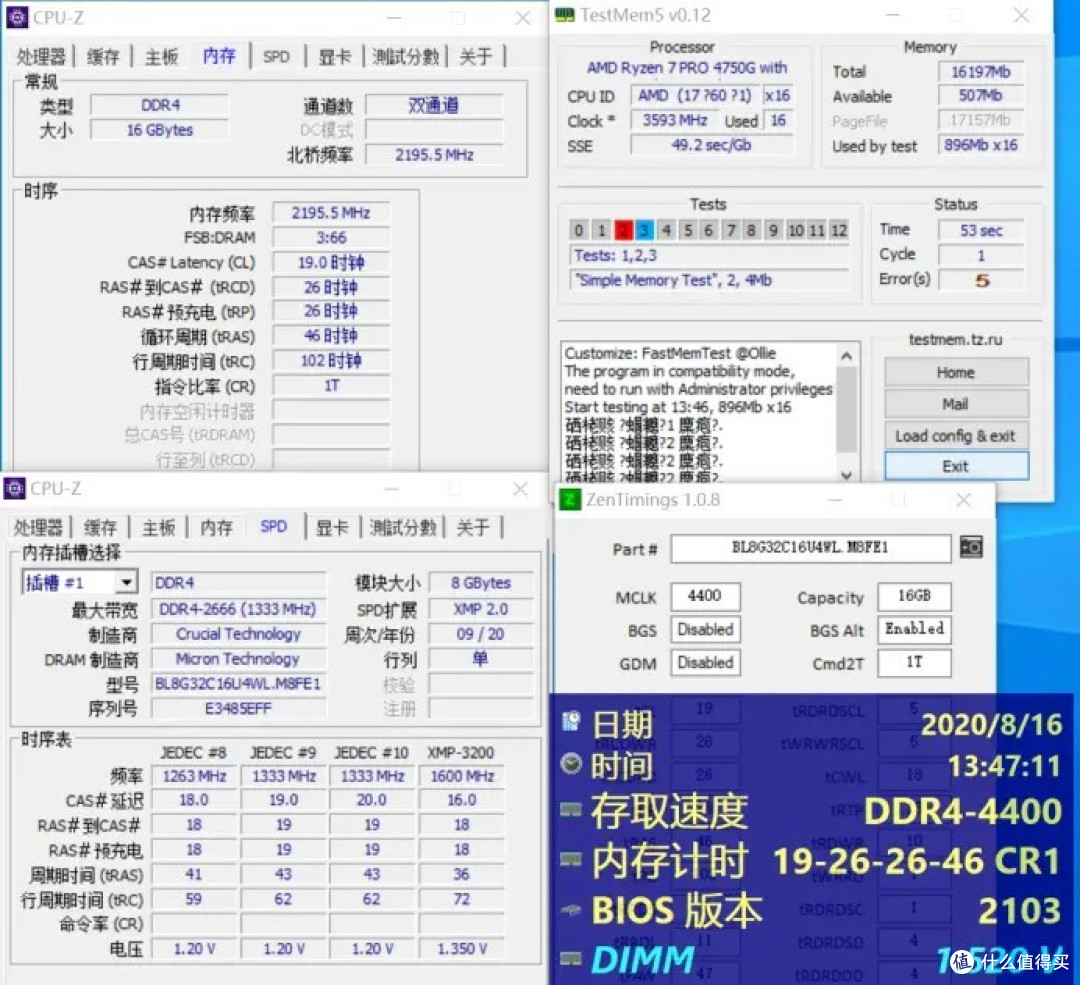Select test 5 in TestMem5
The height and width of the screenshot is (985, 1080).
coord(688,230)
